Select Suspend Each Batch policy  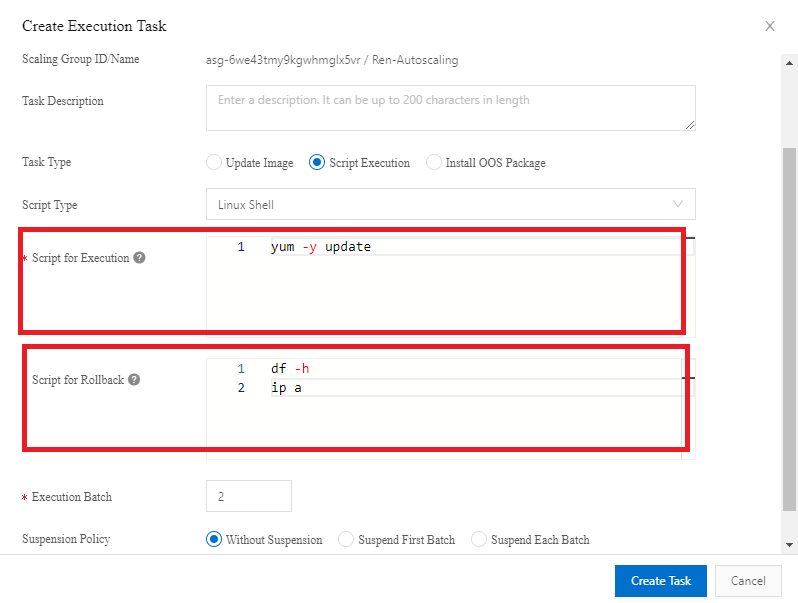click(x=479, y=540)
